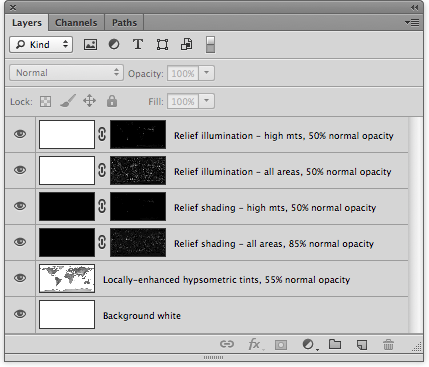Delete layer trash icon
The height and width of the screenshot is (367, 429).
click(388, 344)
